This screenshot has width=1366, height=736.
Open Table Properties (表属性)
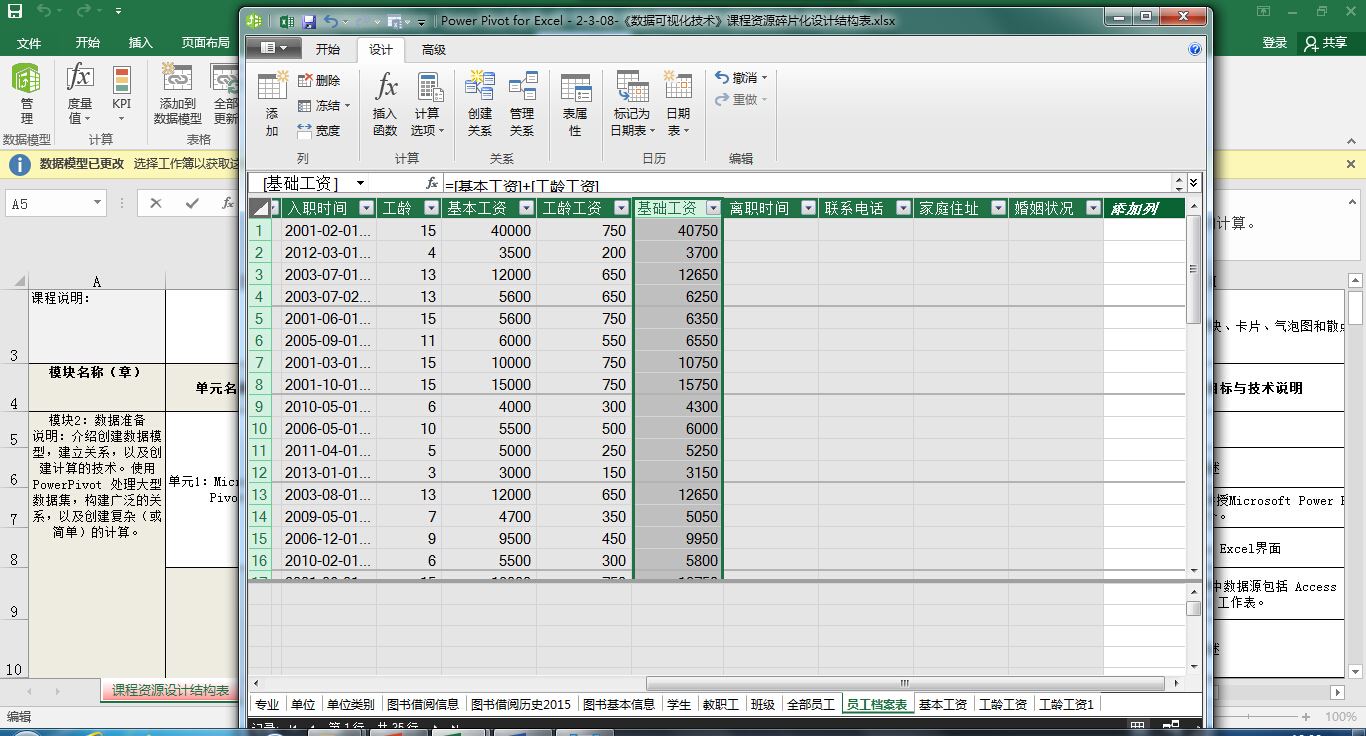(x=575, y=104)
